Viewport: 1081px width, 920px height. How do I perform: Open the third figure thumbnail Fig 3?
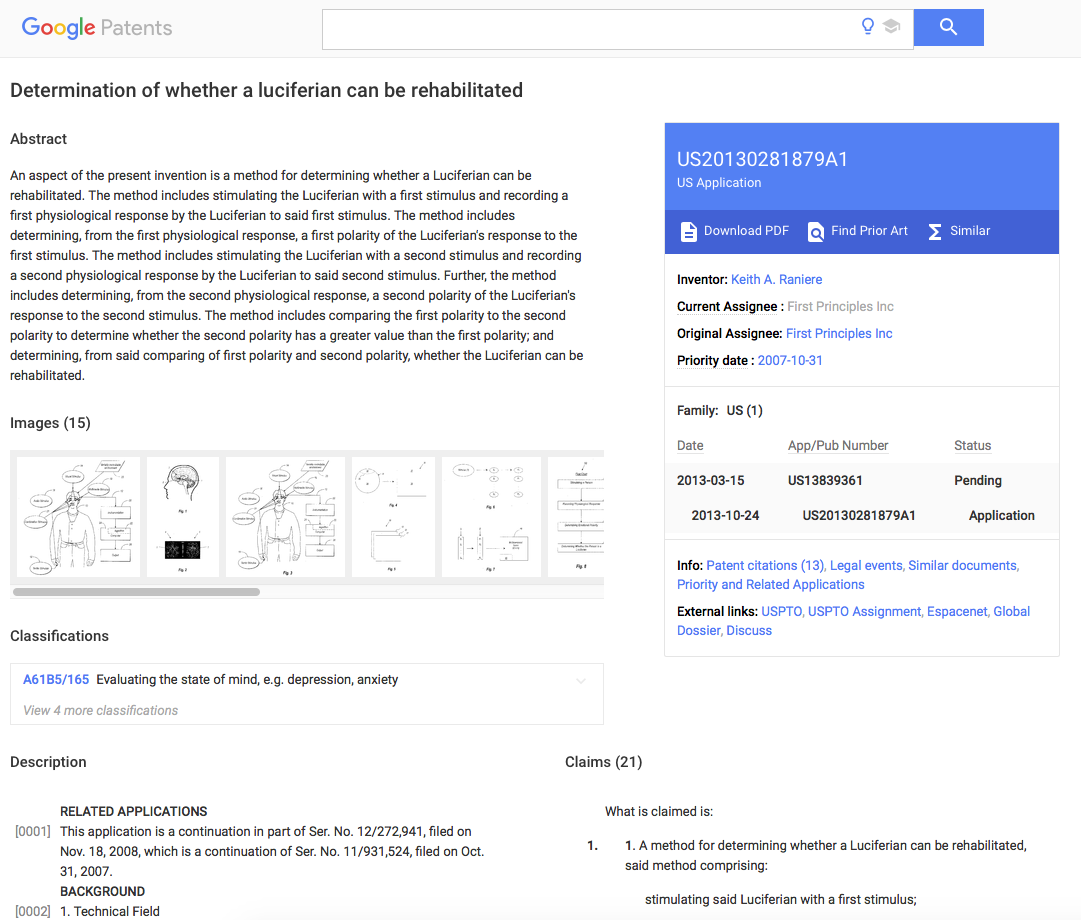pyautogui.click(x=285, y=517)
